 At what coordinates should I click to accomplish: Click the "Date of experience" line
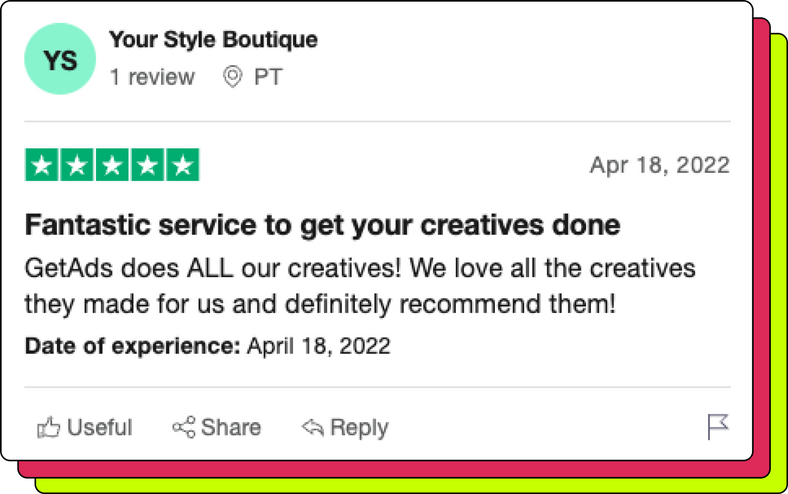(207, 347)
